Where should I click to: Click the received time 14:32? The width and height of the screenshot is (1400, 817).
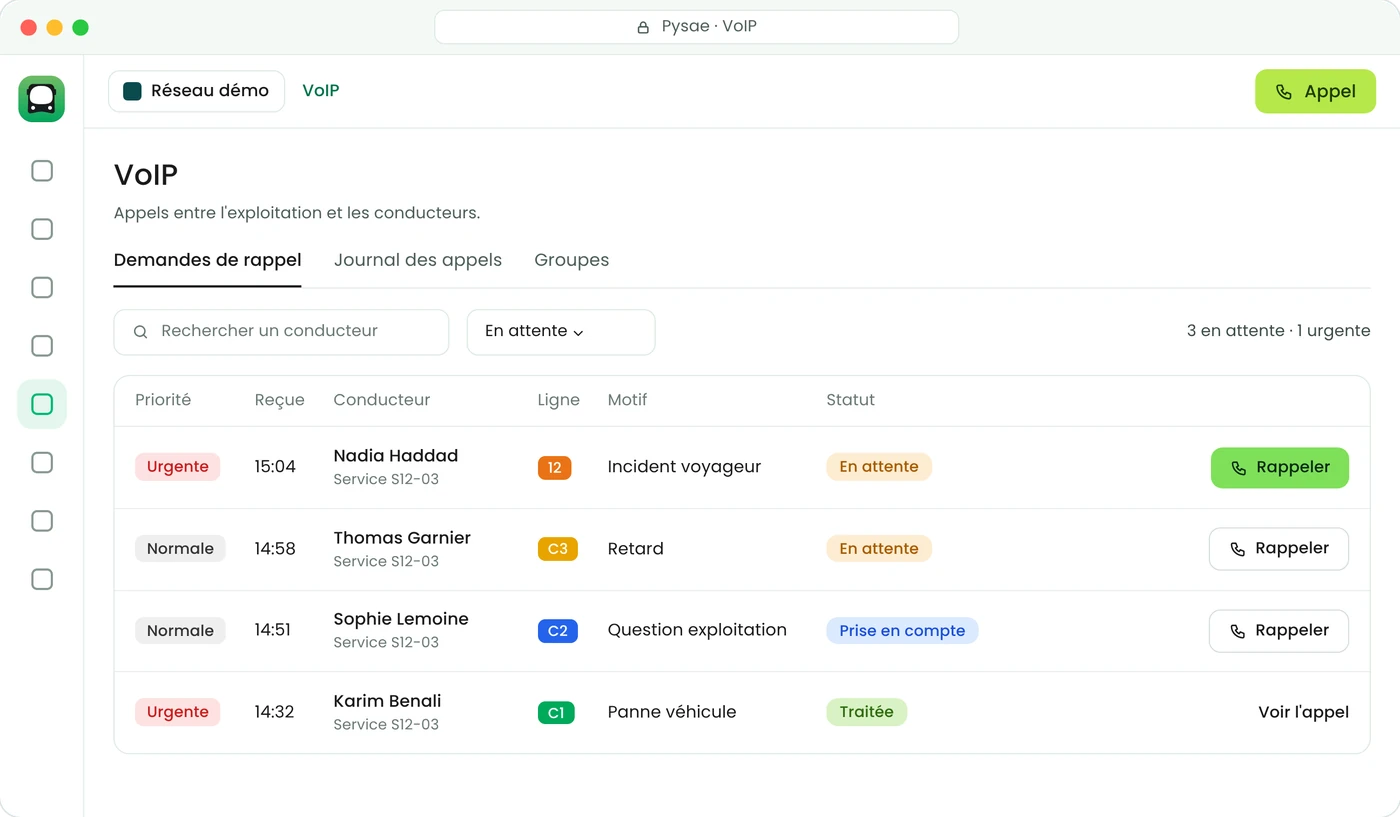click(274, 713)
